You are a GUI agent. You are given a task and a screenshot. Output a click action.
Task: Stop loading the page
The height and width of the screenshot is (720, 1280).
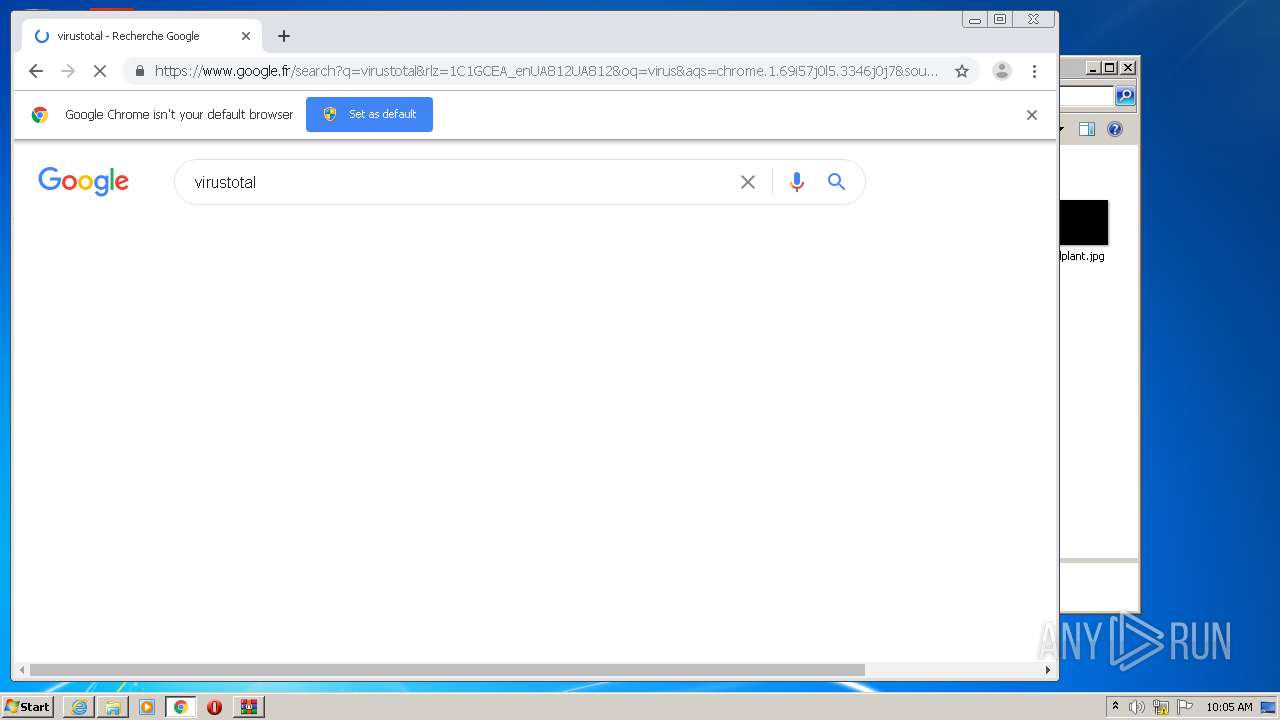pyautogui.click(x=100, y=71)
